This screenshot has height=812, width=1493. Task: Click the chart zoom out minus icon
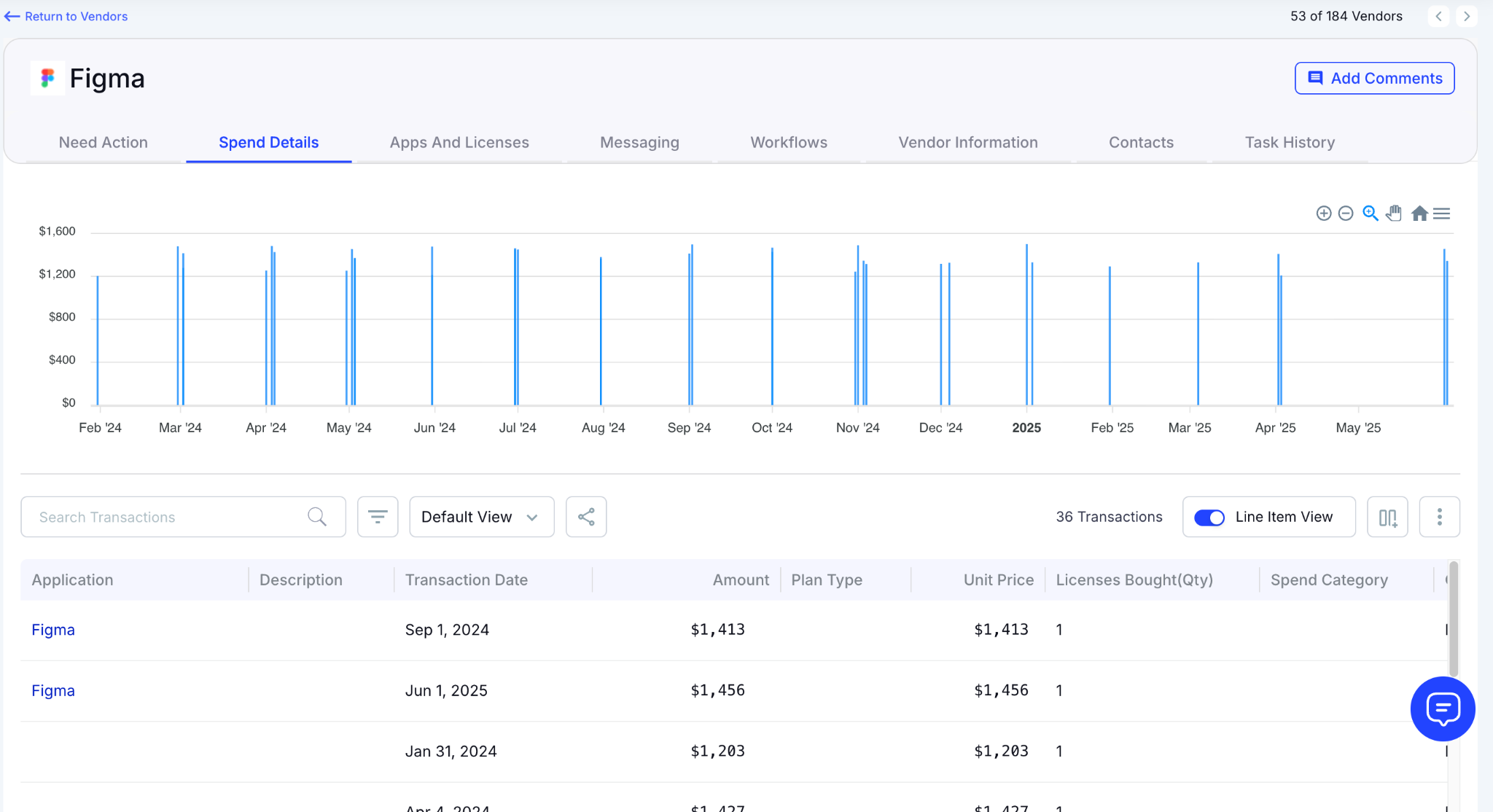point(1346,214)
